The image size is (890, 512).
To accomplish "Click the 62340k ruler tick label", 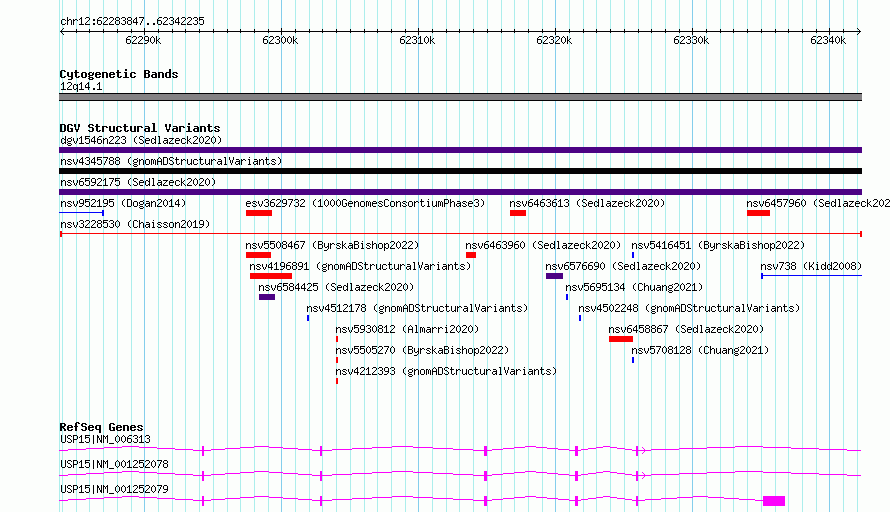I will point(828,40).
